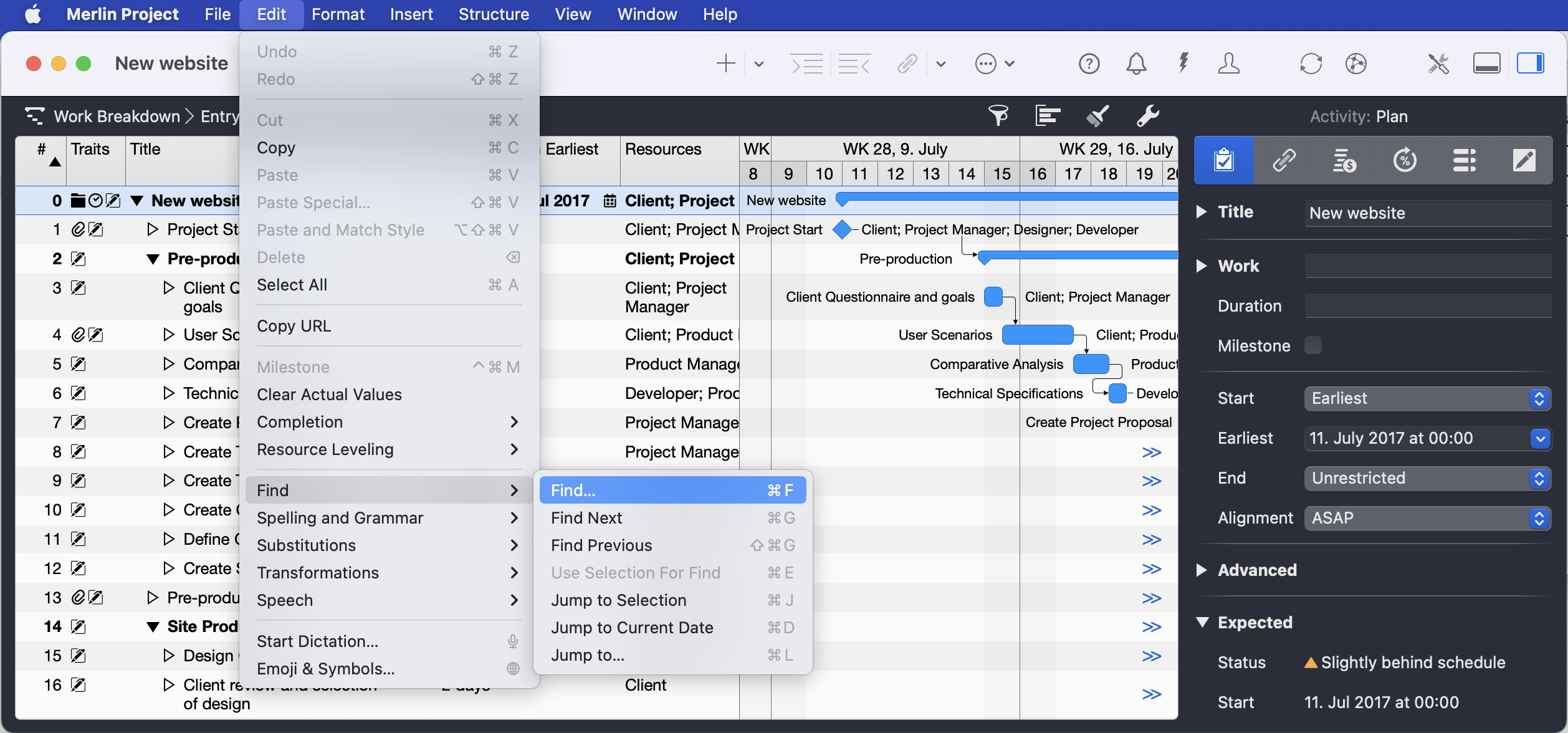Choose Jump to Current Date in the Find submenu

pyautogui.click(x=632, y=628)
